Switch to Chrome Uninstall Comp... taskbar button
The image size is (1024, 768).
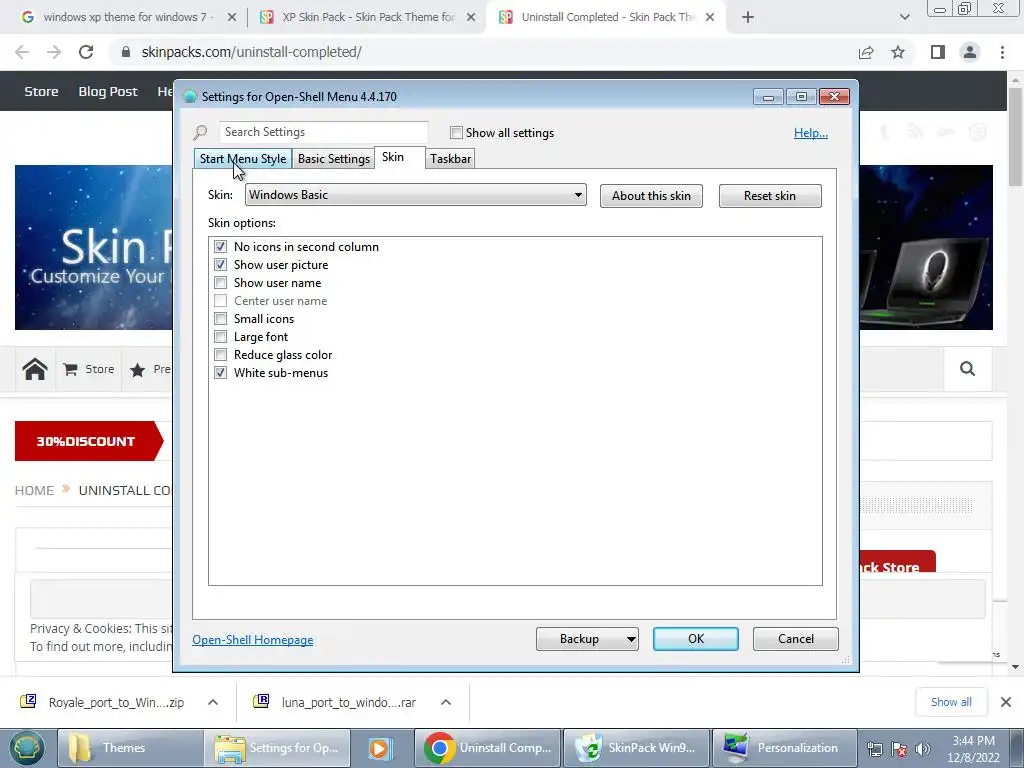[x=488, y=748]
